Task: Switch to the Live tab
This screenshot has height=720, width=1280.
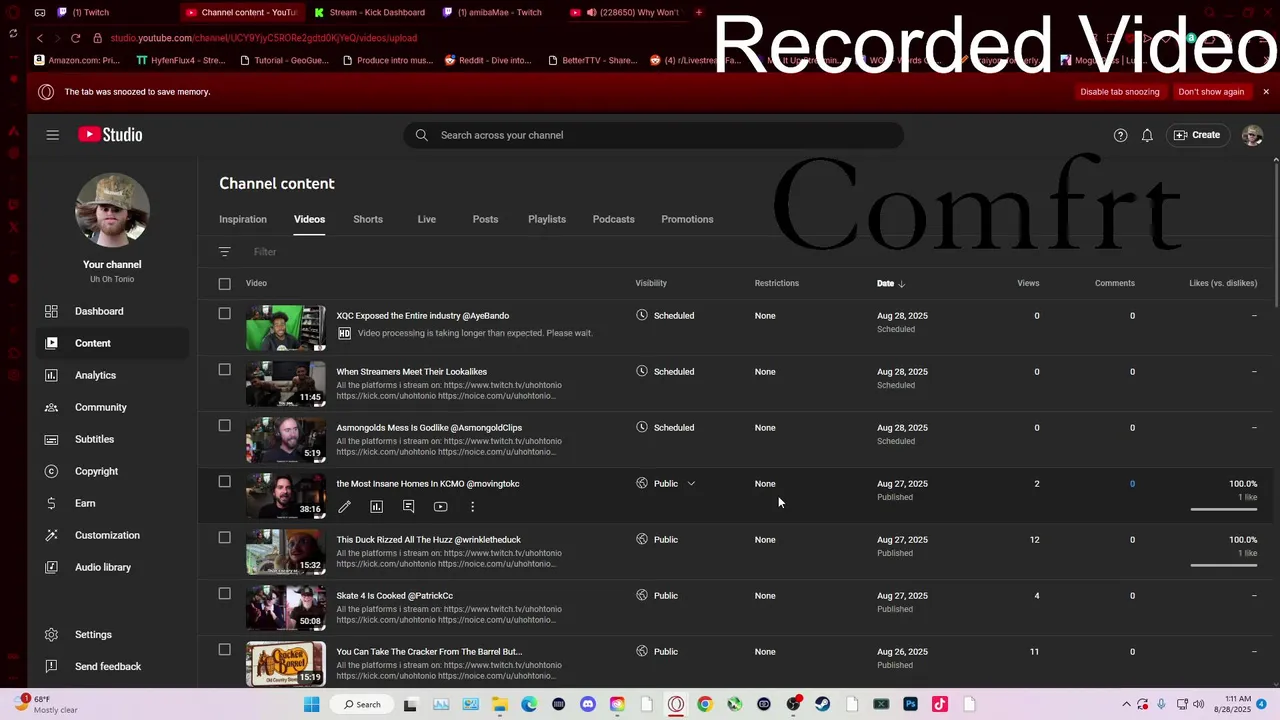Action: point(427,219)
